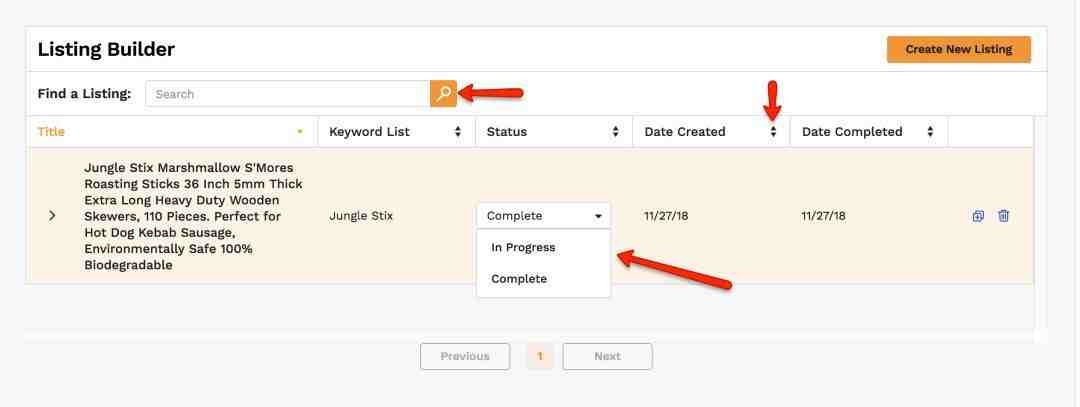This screenshot has width=1080, height=407.
Task: Click the sort arrows beside Date Created
Action: click(x=773, y=132)
